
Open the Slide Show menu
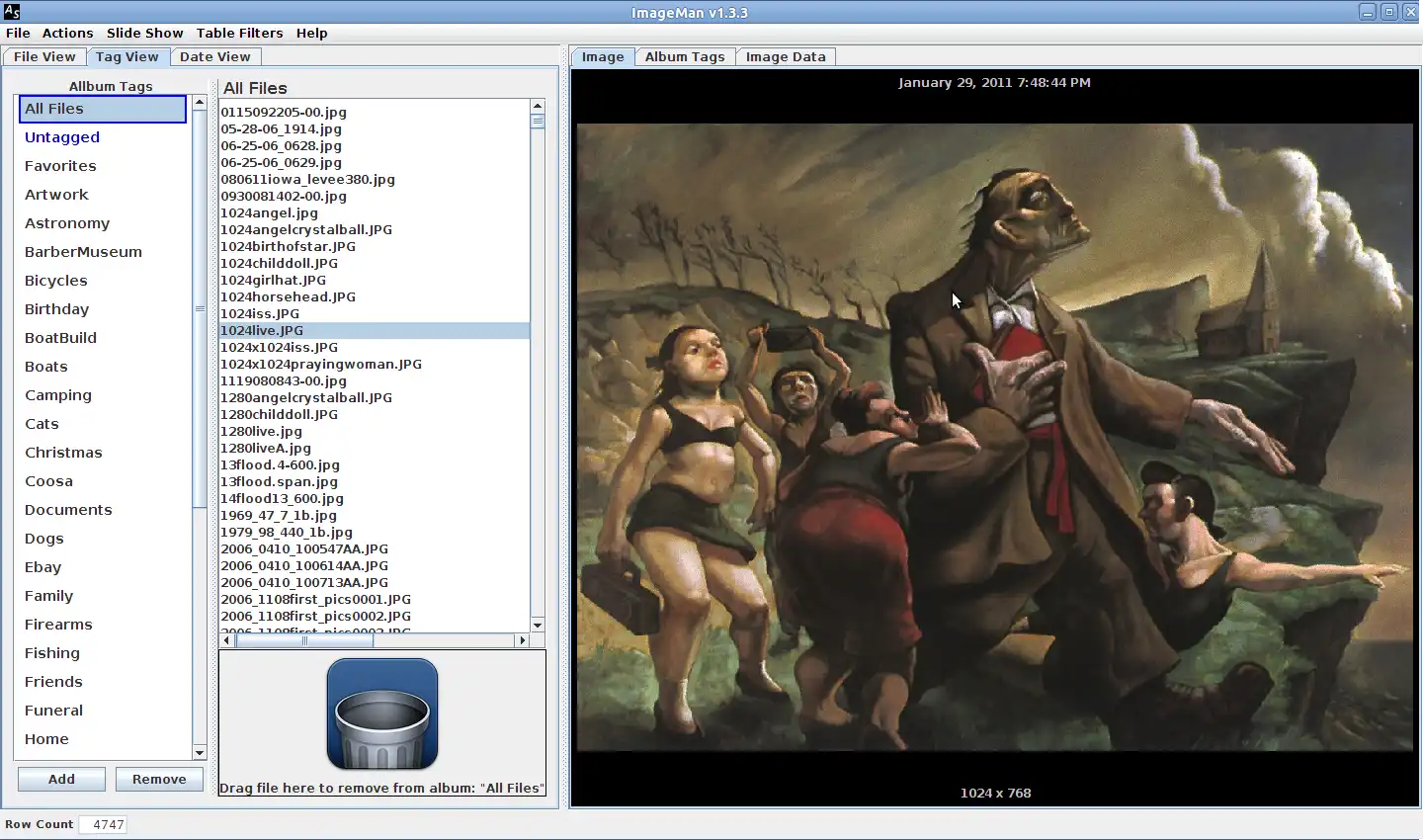click(144, 33)
